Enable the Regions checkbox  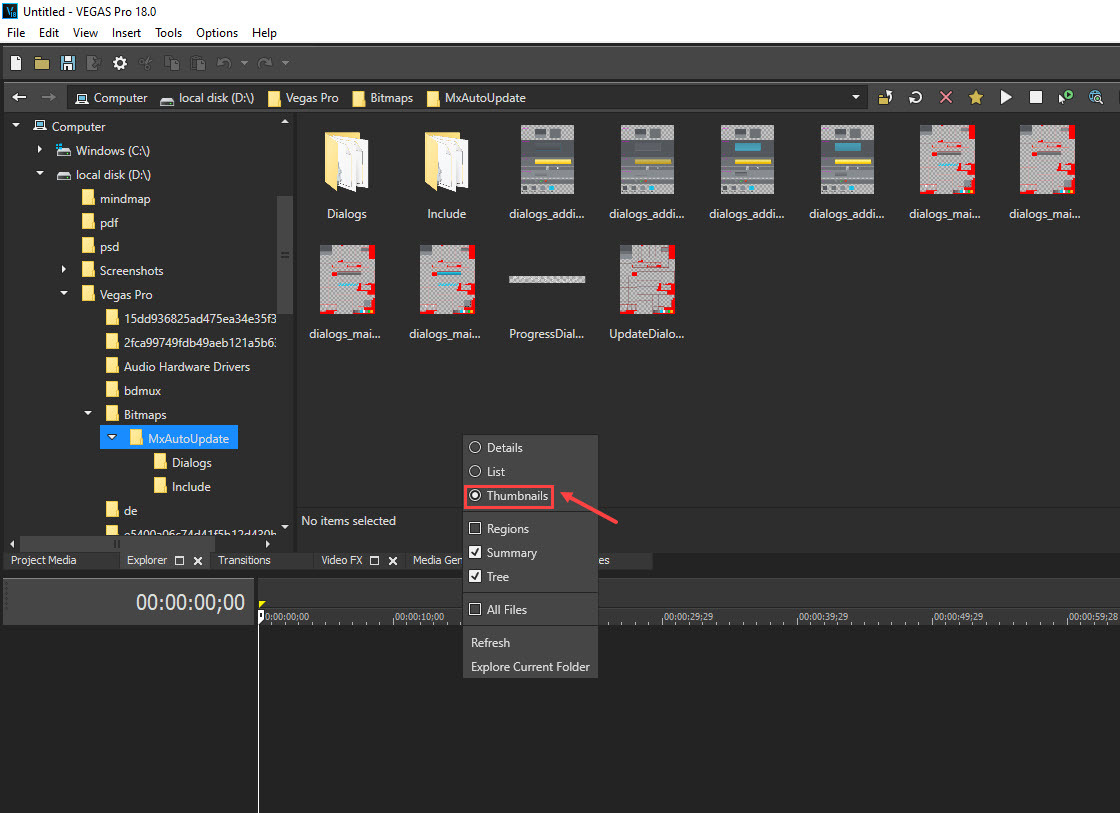(x=475, y=528)
